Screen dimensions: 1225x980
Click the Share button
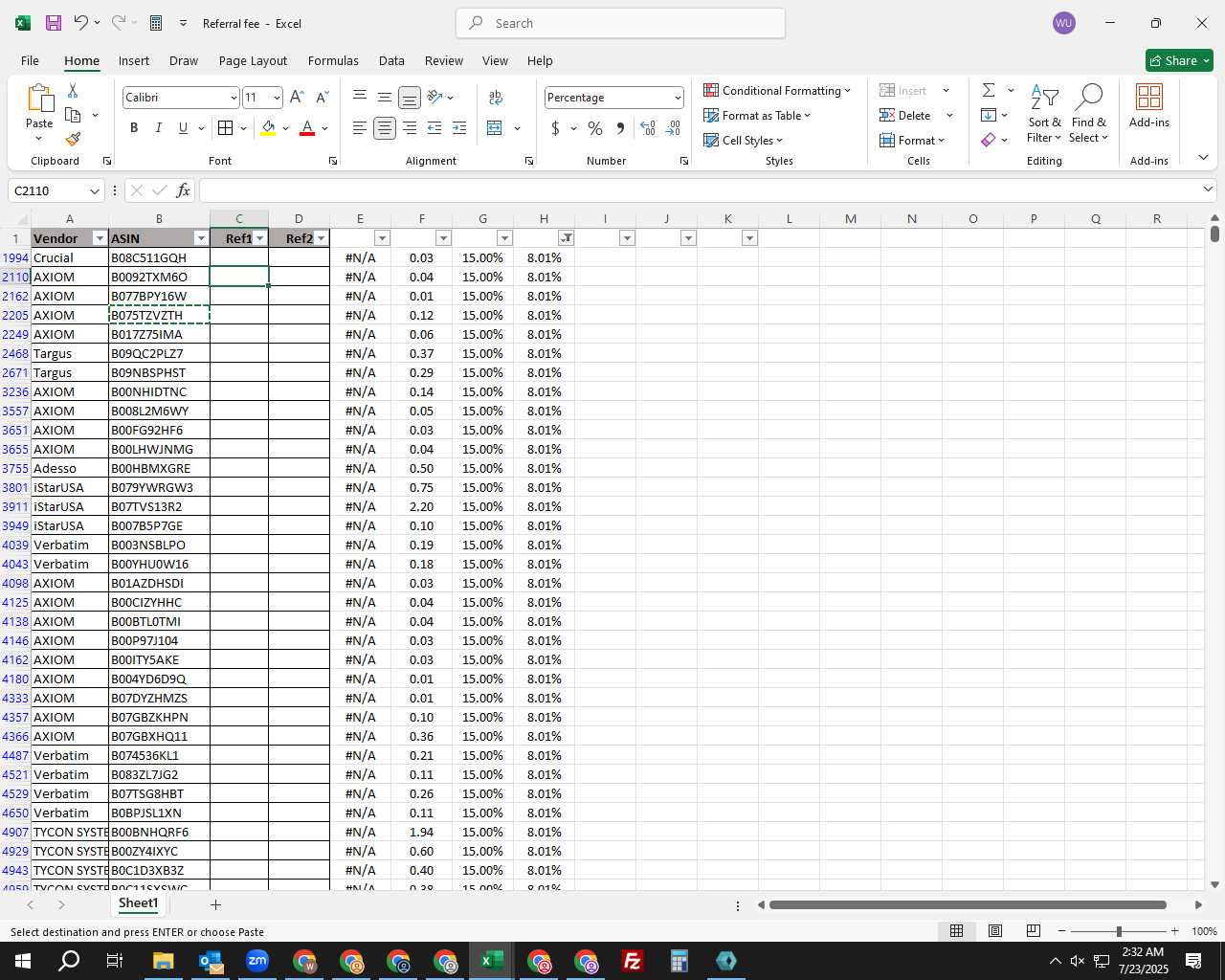pyautogui.click(x=1179, y=60)
